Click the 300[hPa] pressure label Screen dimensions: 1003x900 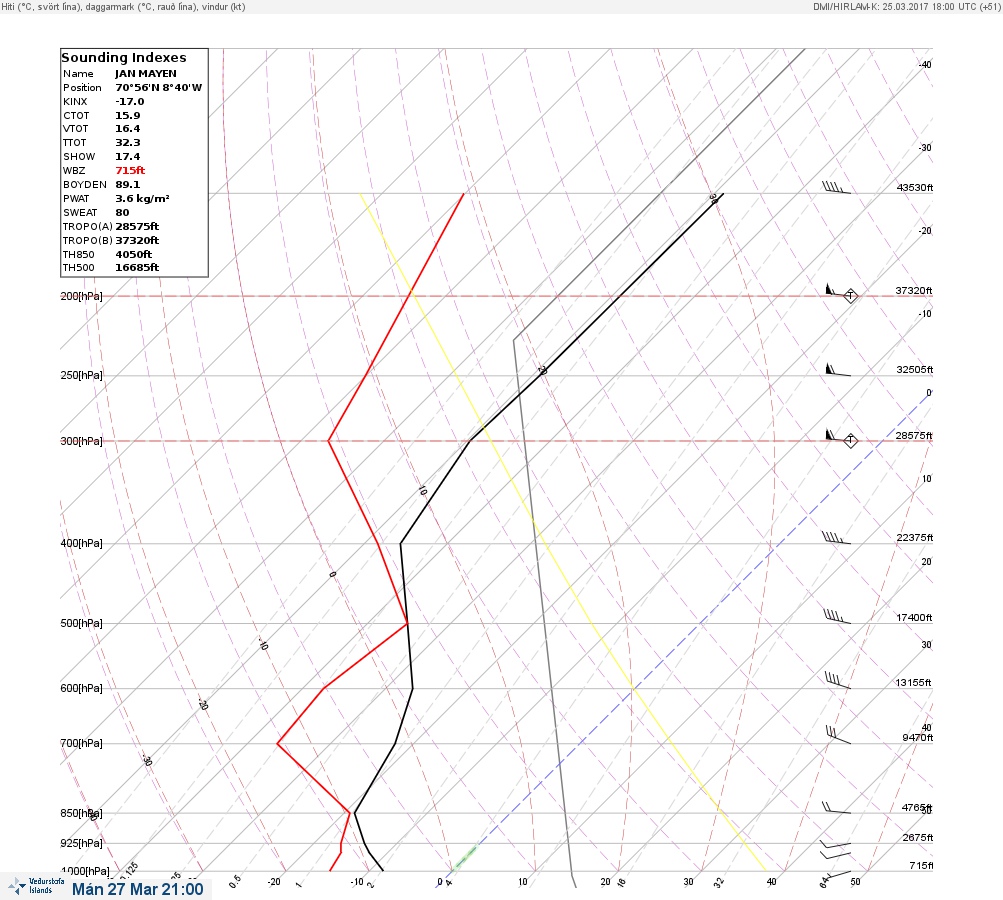pos(81,441)
